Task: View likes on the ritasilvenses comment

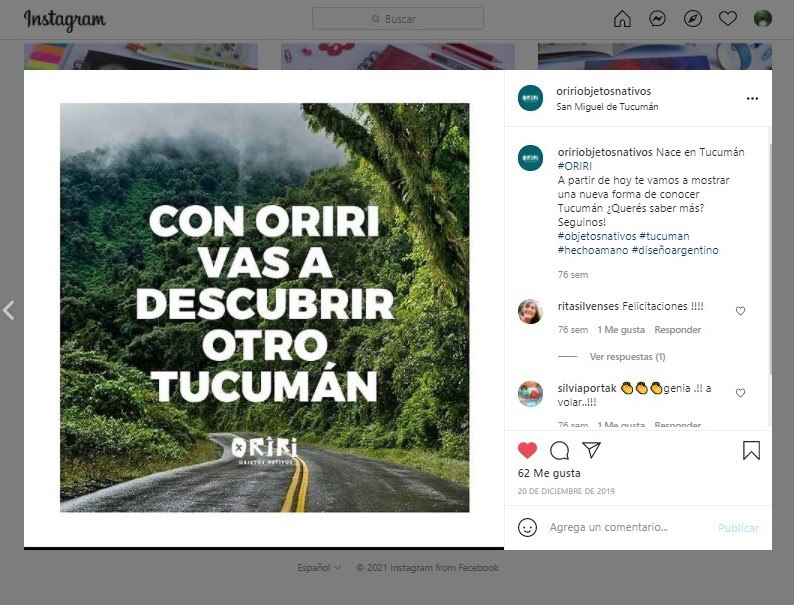Action: point(621,330)
